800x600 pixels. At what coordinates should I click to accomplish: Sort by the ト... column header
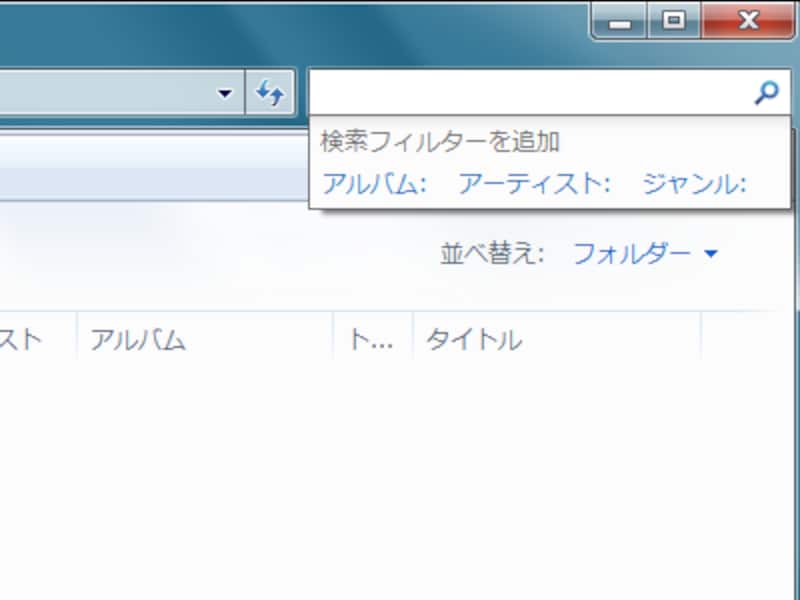point(372,339)
